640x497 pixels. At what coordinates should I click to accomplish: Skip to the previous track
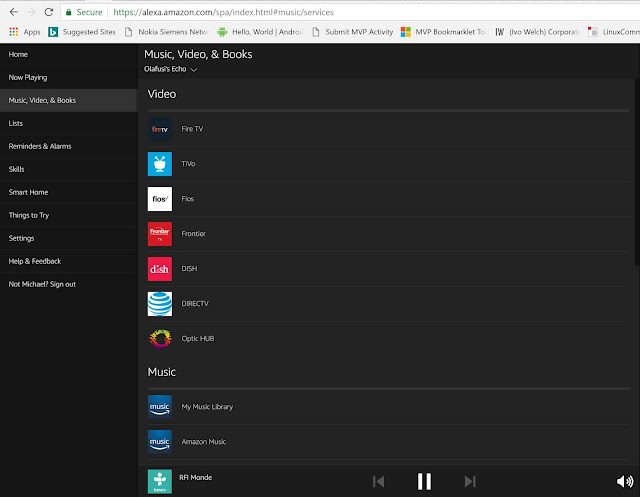[378, 481]
